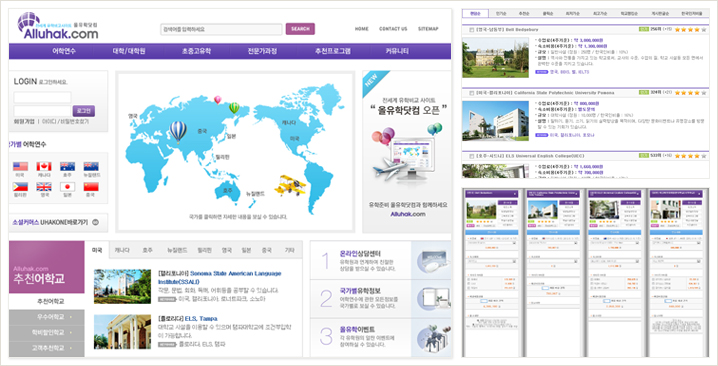This screenshot has height=366, width=718.
Task: Open the California State Polytechnic building photo
Action: click(x=495, y=121)
